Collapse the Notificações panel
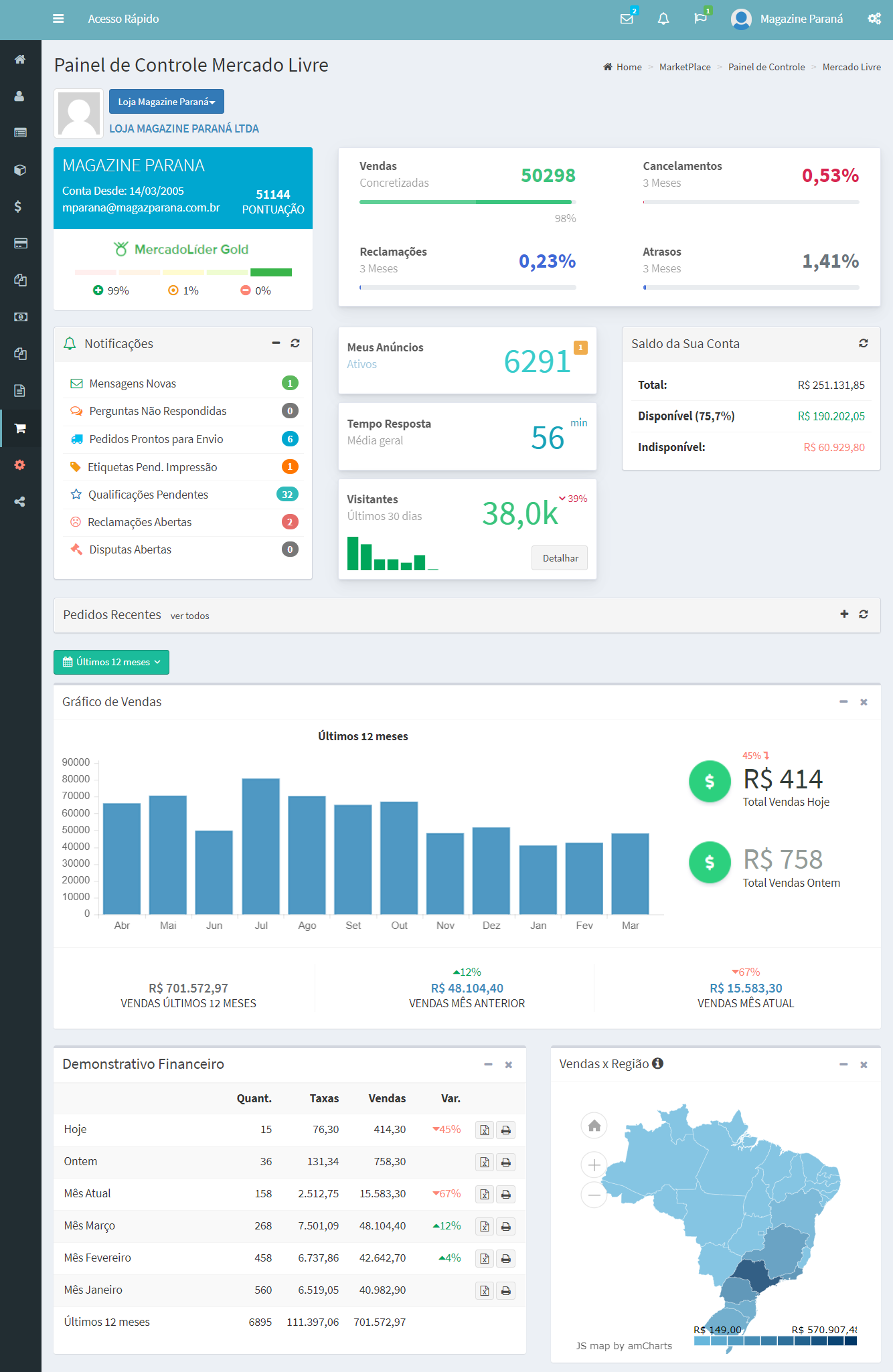Screen dimensions: 893x1372 tap(276, 343)
